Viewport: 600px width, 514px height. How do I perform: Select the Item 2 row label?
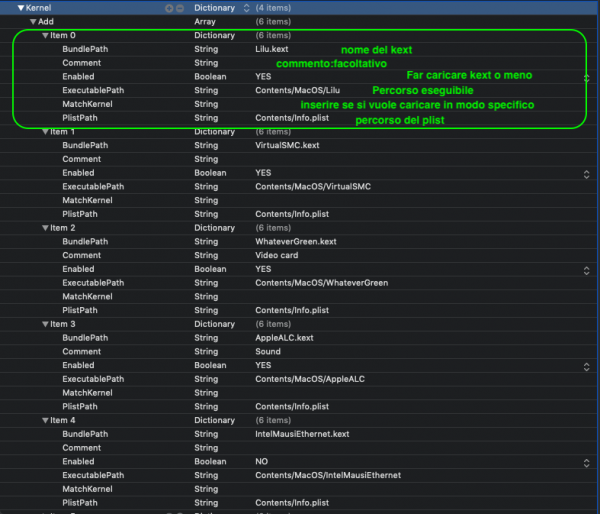tap(63, 228)
